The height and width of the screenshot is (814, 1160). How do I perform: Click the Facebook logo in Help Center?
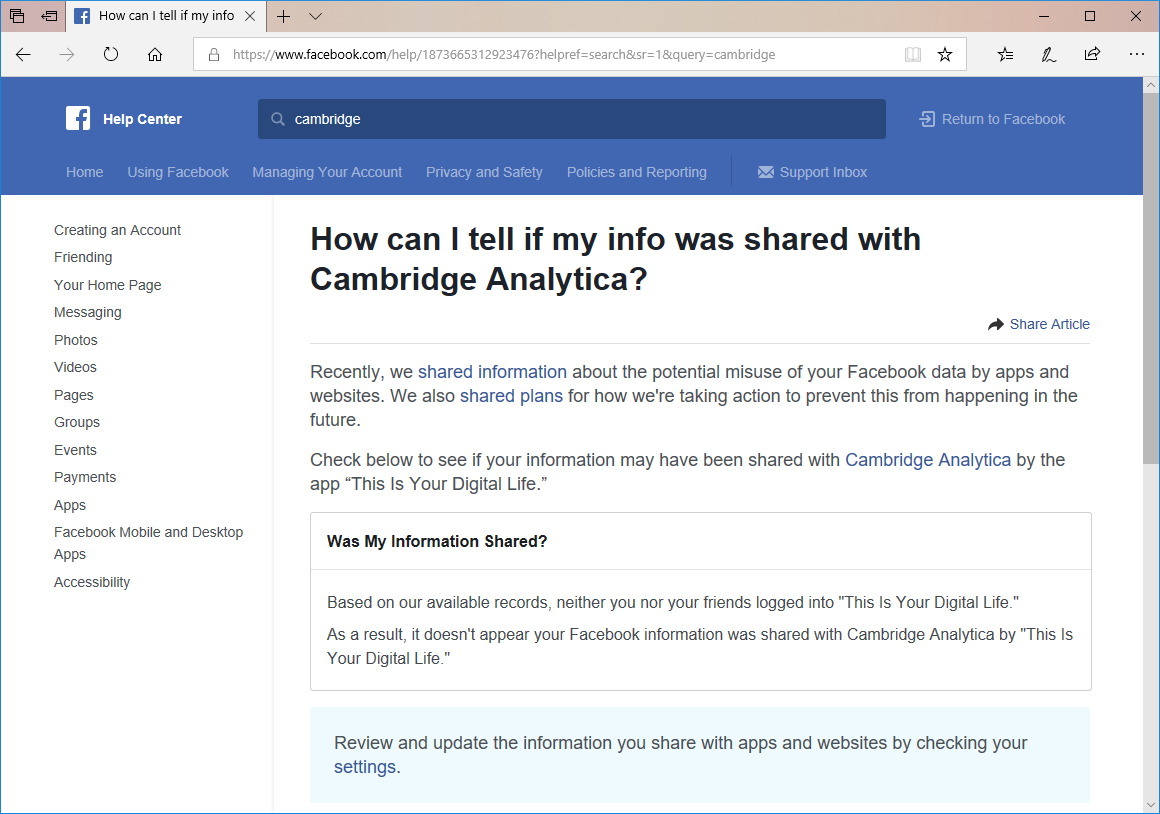[x=78, y=118]
